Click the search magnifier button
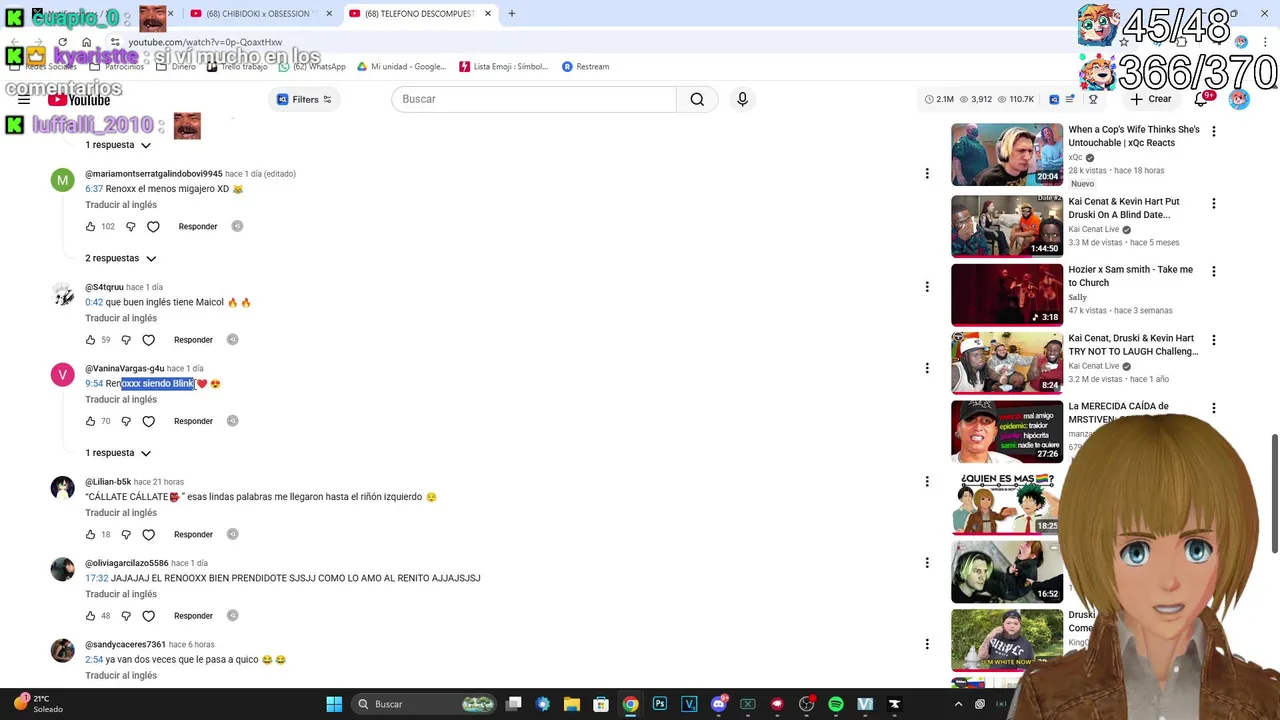The image size is (1280, 720). pos(697,99)
